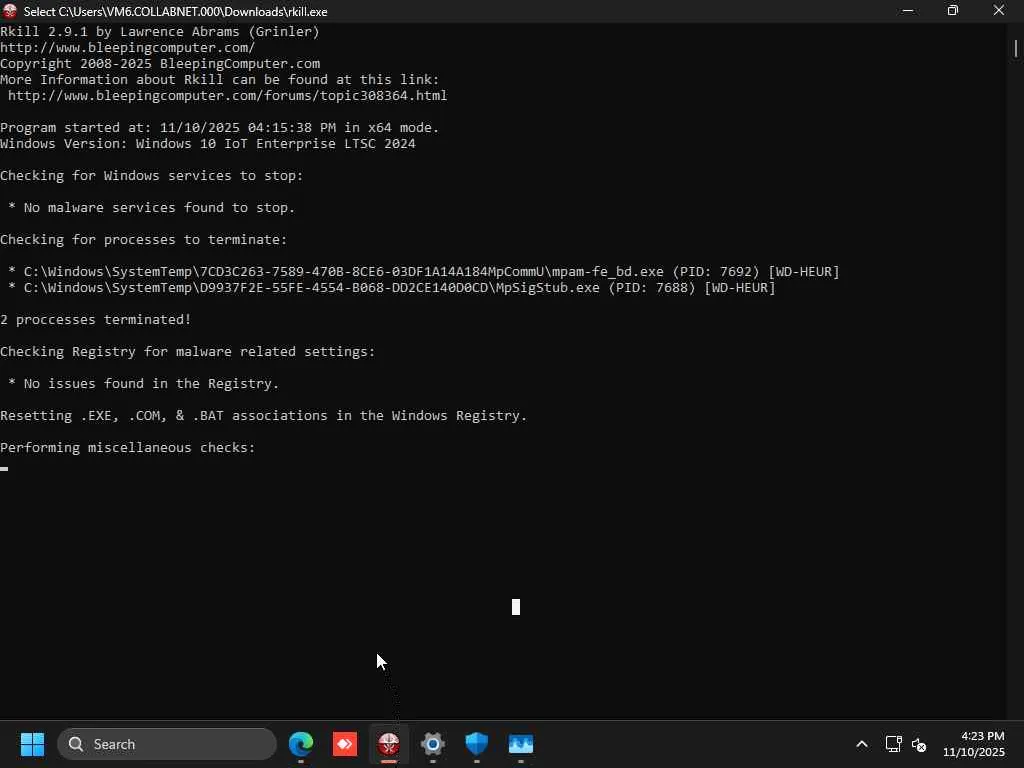The width and height of the screenshot is (1024, 768).
Task: Click the taskbar Search box
Action: pyautogui.click(x=167, y=744)
